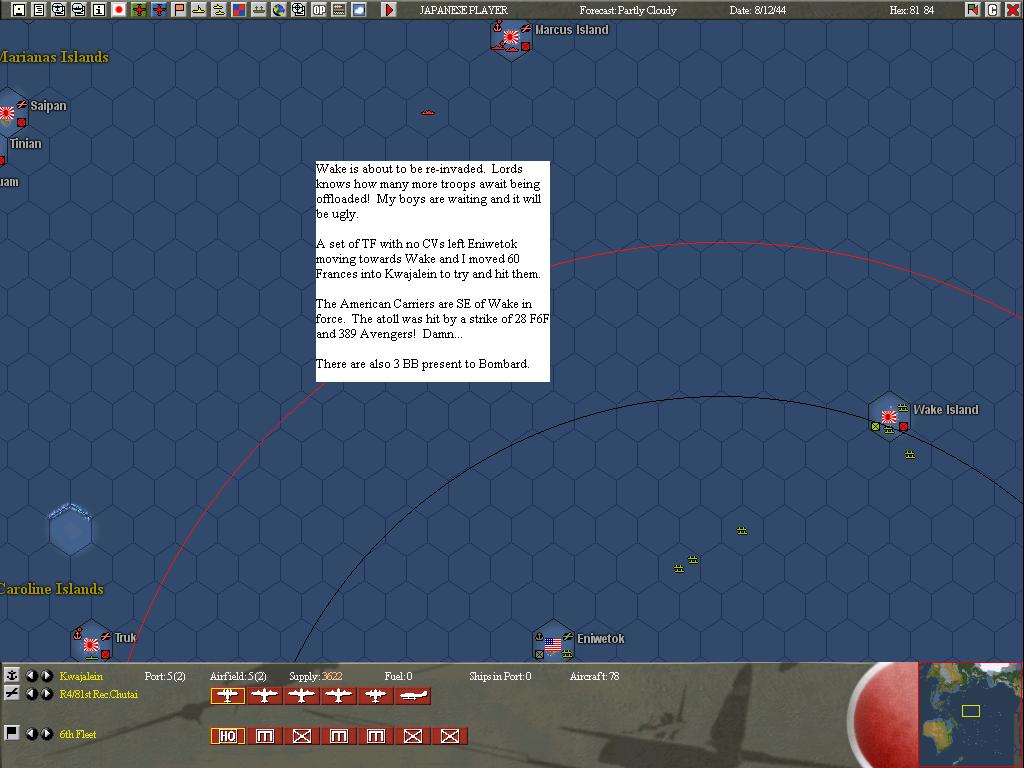Click the Aircraft: 78 readout
Image resolution: width=1024 pixels, height=768 pixels.
coord(594,676)
